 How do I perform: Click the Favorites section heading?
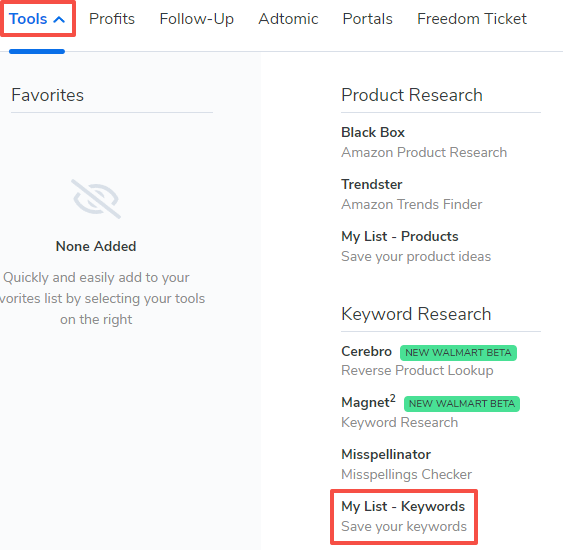(x=47, y=95)
